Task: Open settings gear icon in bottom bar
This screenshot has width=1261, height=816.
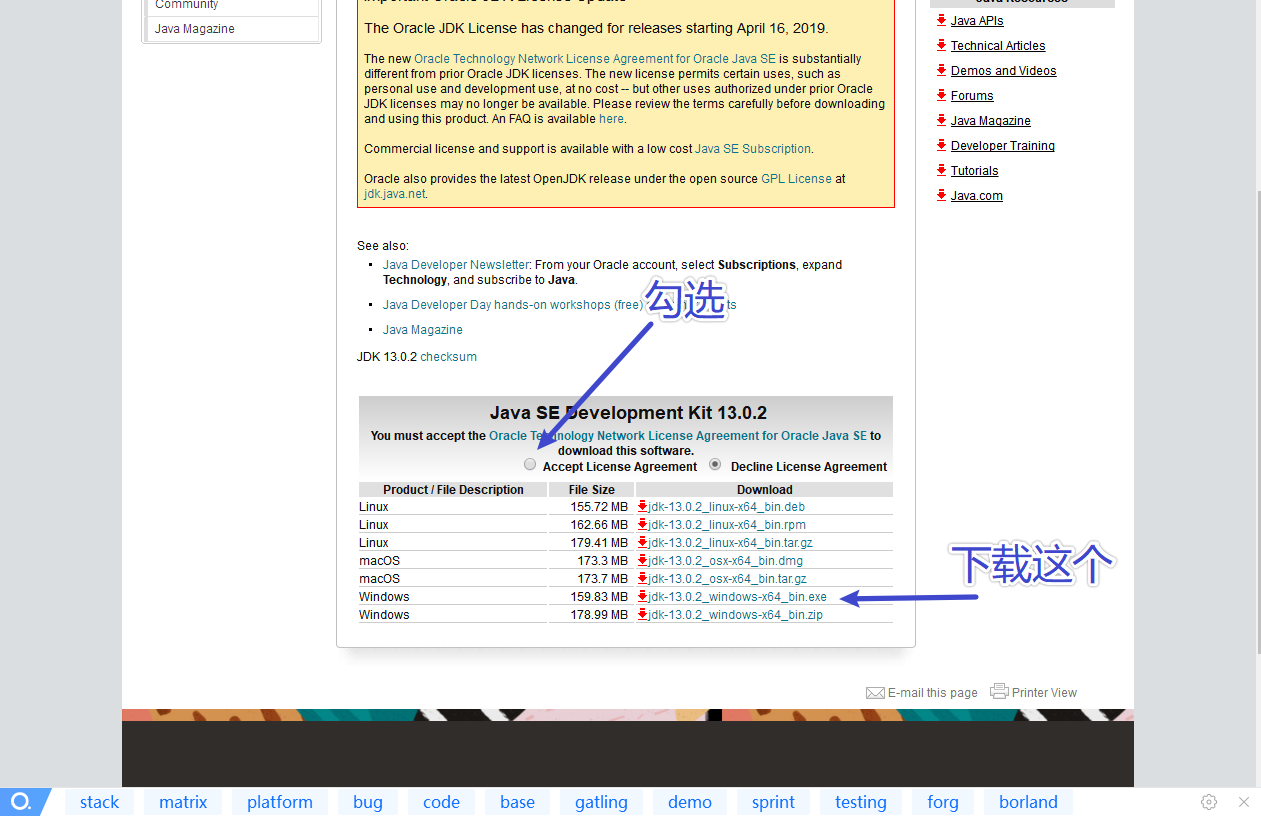Action: click(x=1209, y=802)
